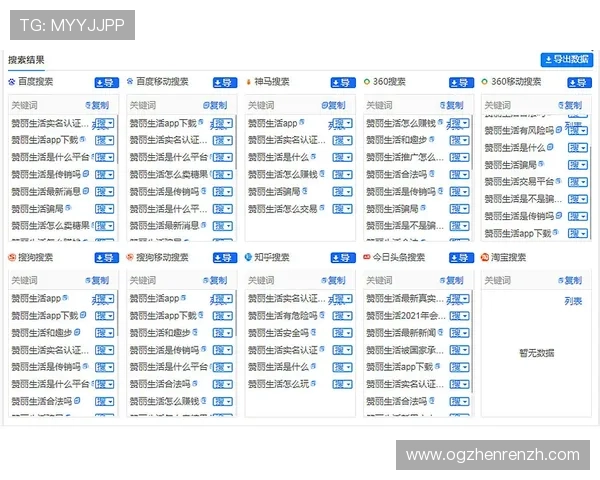Click the 列表 link in 淘宝搜索 panel
The width and height of the screenshot is (600, 480).
point(573,301)
